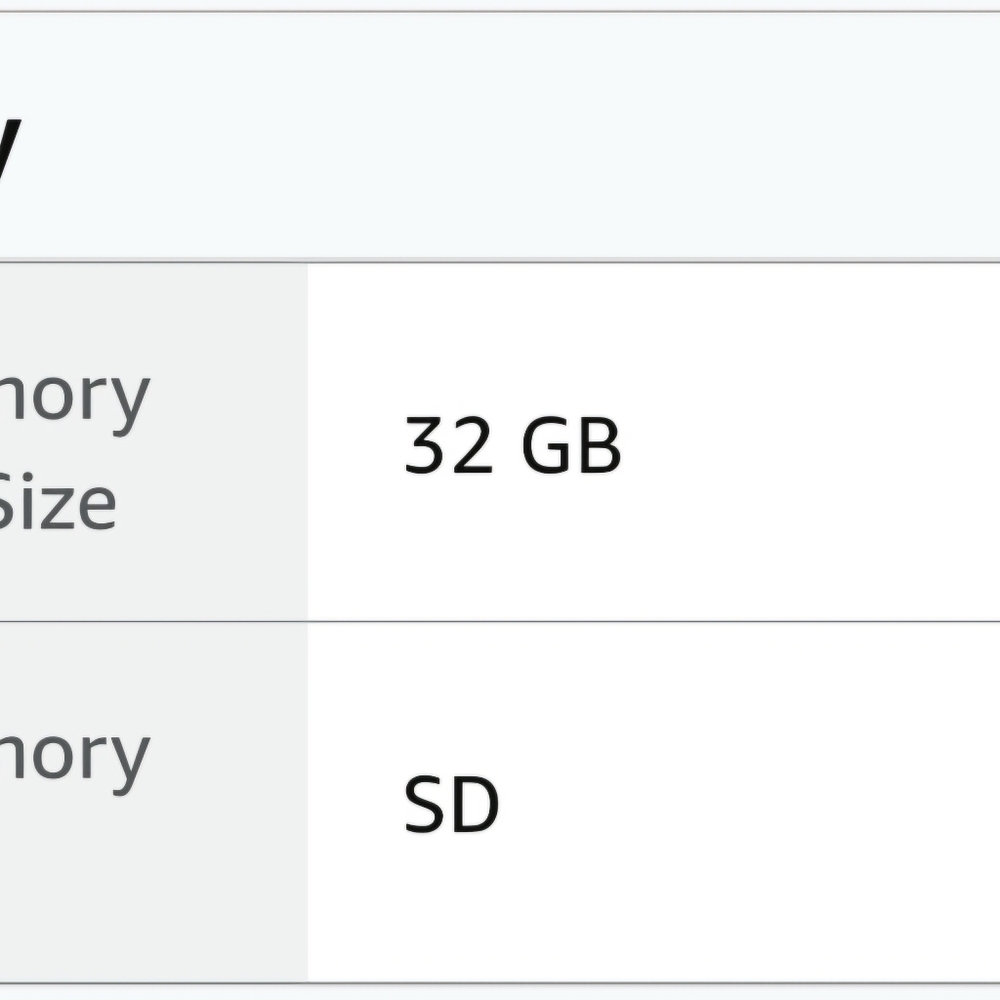Viewport: 1000px width, 1000px height.
Task: Click the blank space right of SD
Action: [749, 804]
